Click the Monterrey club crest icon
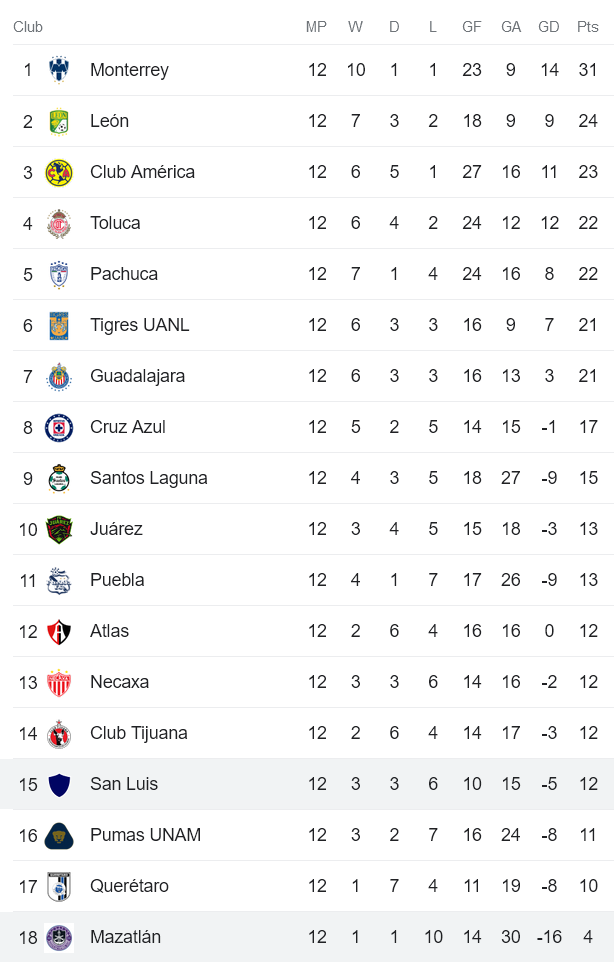Screen dimensions: 614x963 59,70
